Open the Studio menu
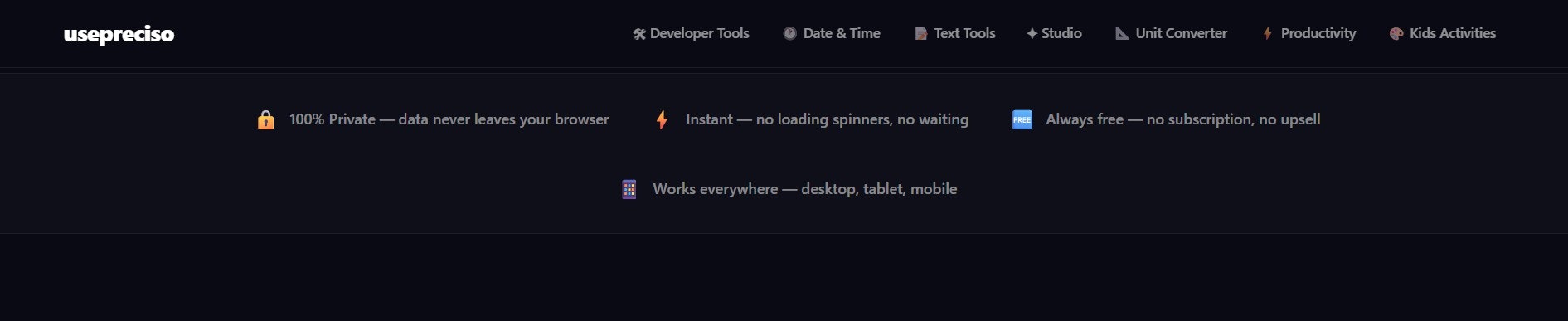The height and width of the screenshot is (321, 1568). pyautogui.click(x=1054, y=33)
